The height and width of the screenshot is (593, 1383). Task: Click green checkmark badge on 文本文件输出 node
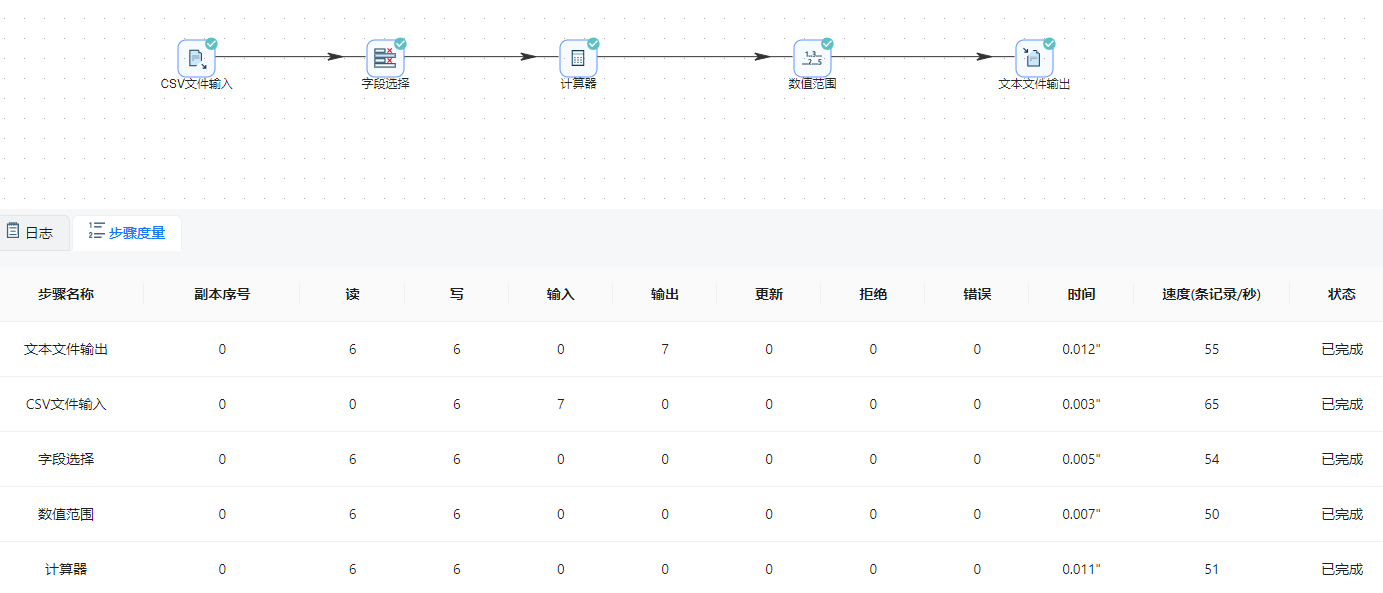(x=1049, y=44)
